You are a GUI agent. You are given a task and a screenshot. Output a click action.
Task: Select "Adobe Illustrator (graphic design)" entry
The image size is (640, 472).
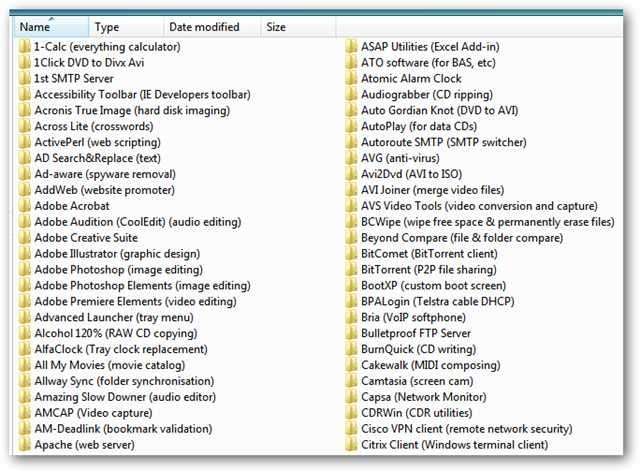click(117, 254)
